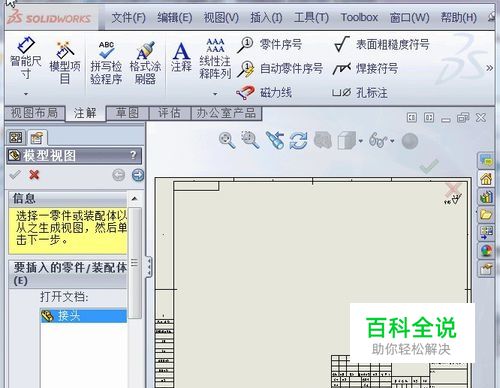Screen dimensions: 500x388
Task: Open the 编辑(E) menu
Action: point(175,17)
